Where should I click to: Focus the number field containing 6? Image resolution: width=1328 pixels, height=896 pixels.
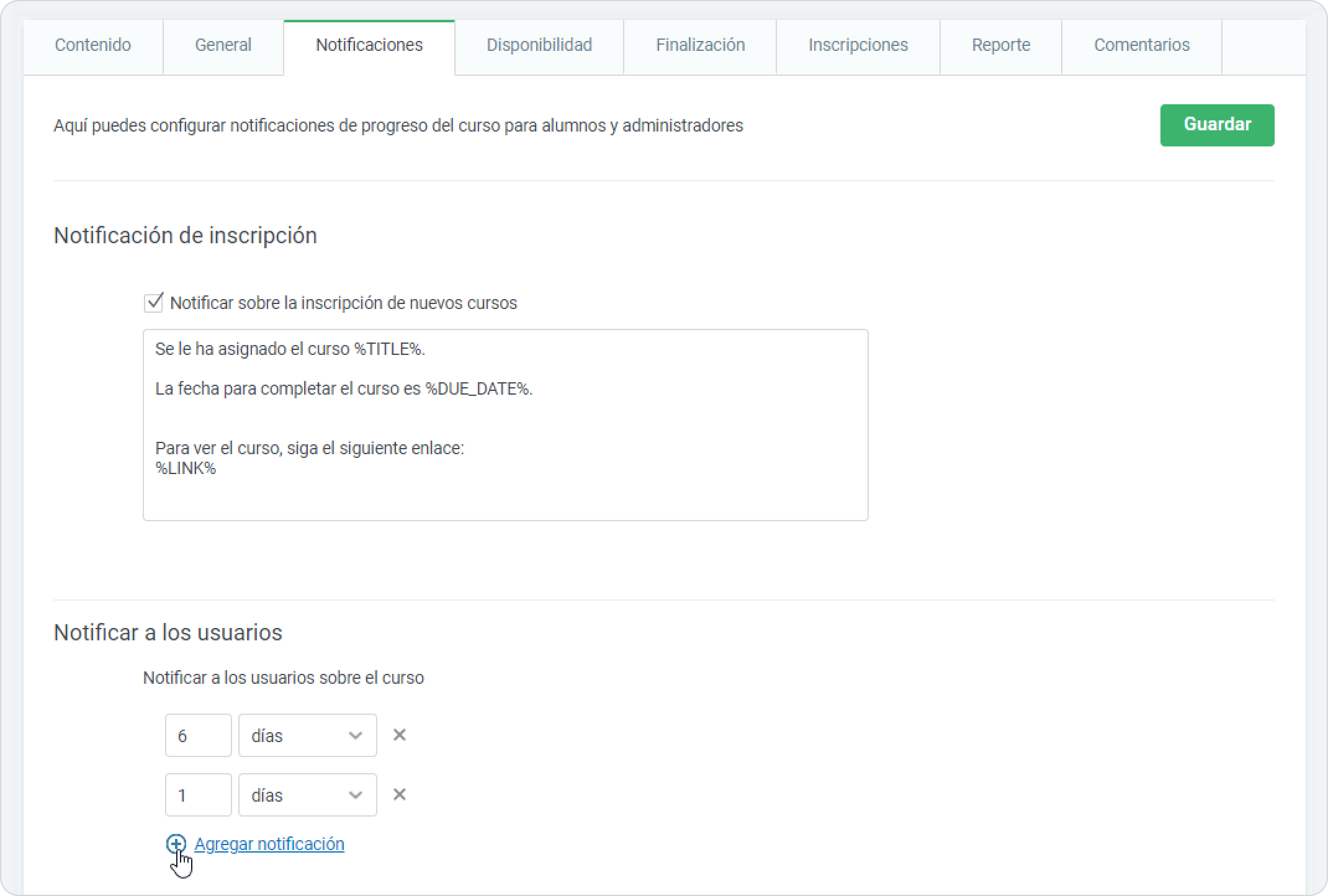[x=198, y=735]
